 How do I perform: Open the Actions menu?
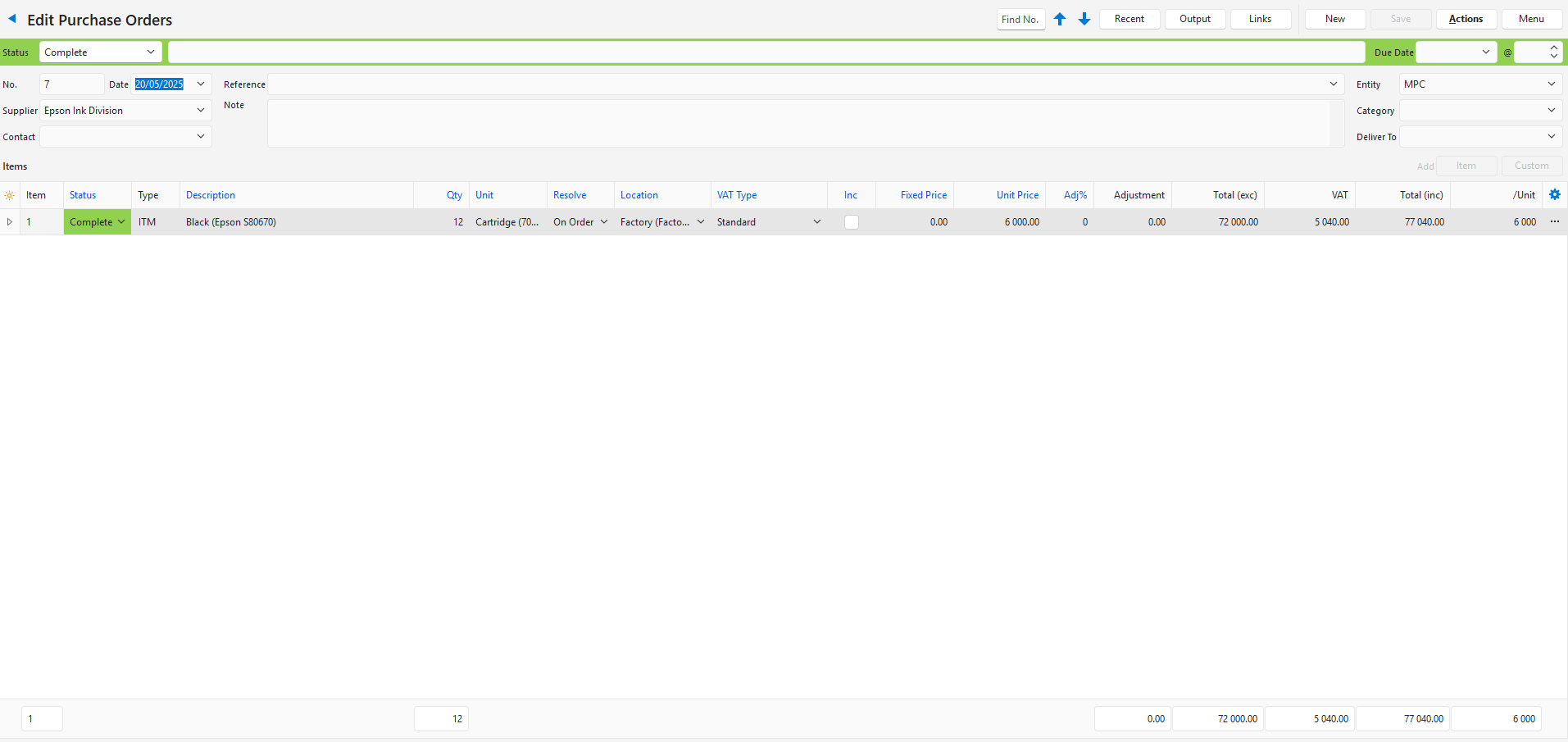(x=1466, y=19)
